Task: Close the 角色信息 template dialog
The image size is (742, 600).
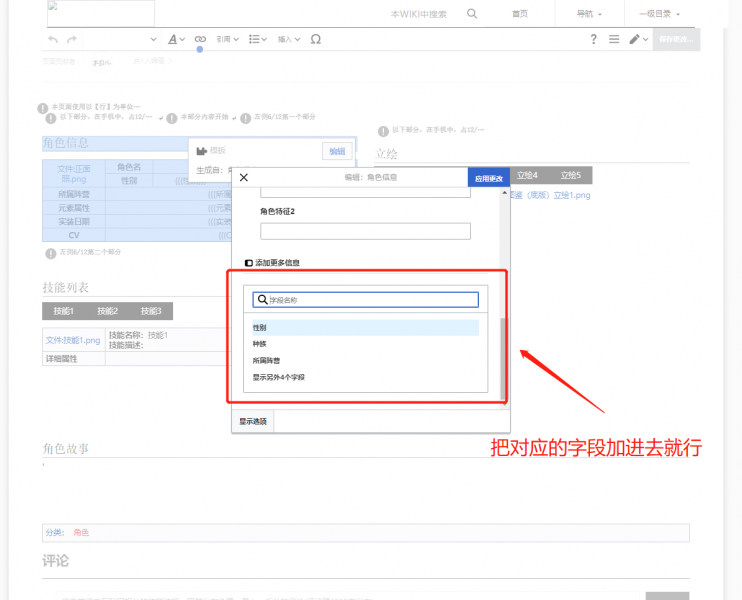Action: click(x=244, y=177)
